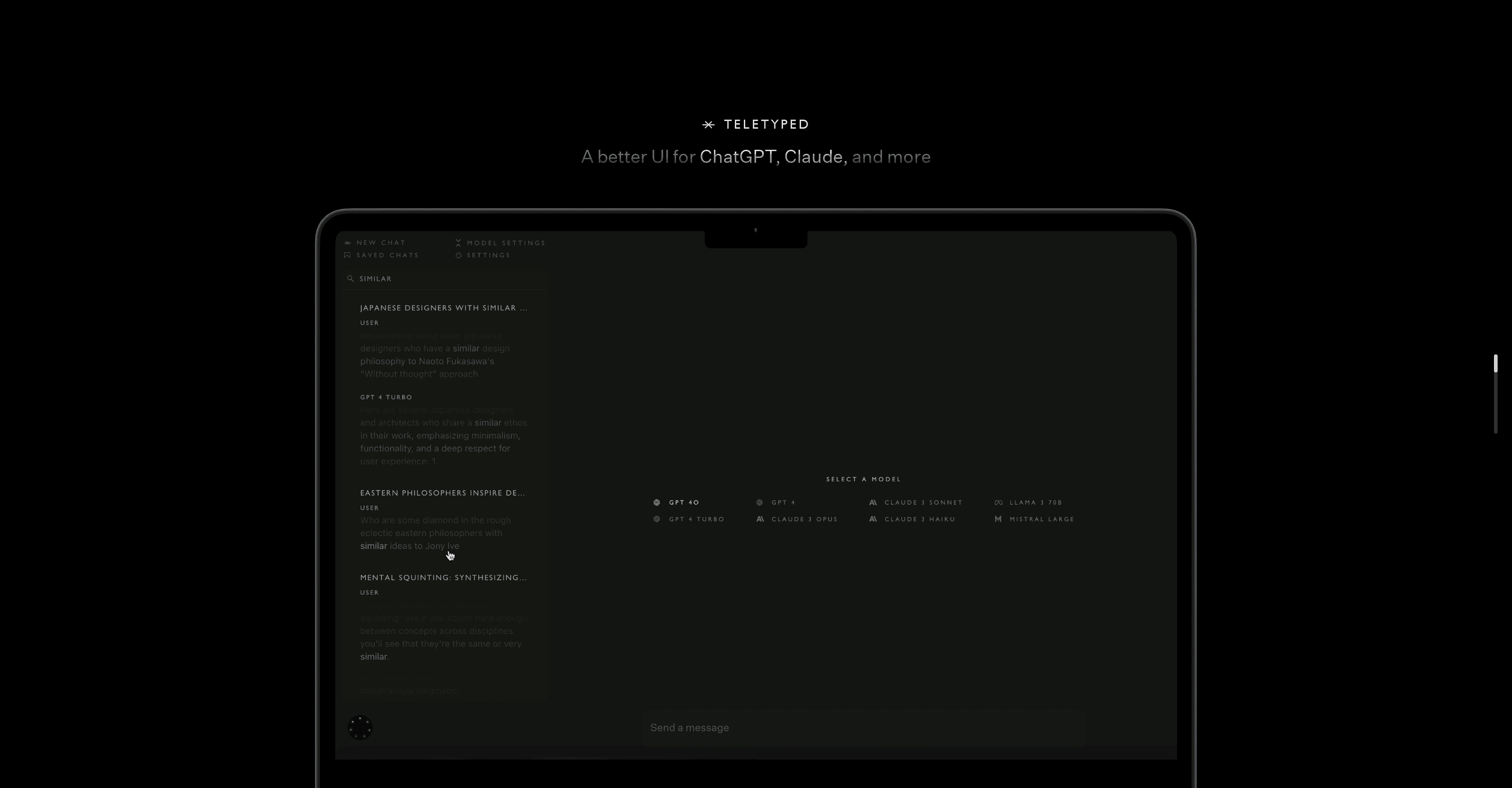Open Model Settings via its chevron icon
This screenshot has height=788, width=1512.
click(459, 242)
